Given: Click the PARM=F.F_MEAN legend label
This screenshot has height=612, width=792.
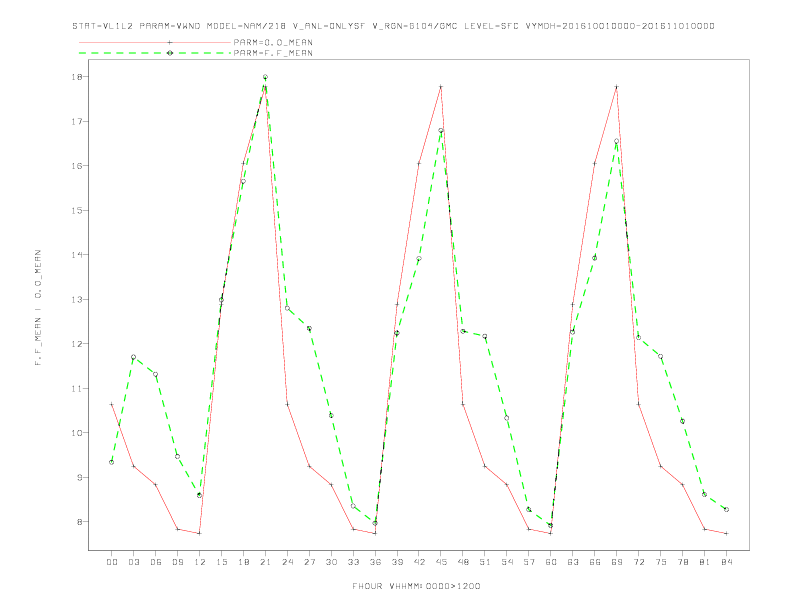Looking at the screenshot, I should pos(273,53).
